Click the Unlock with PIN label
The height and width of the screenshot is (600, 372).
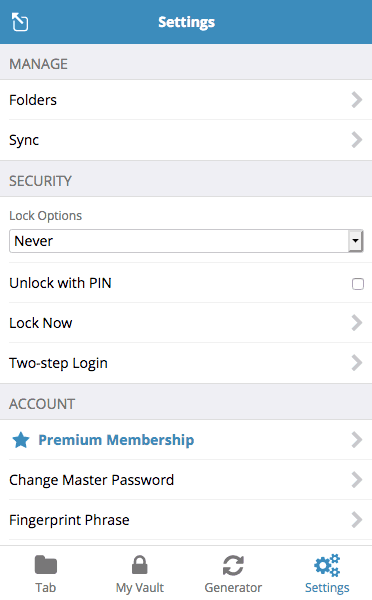[x=60, y=283]
